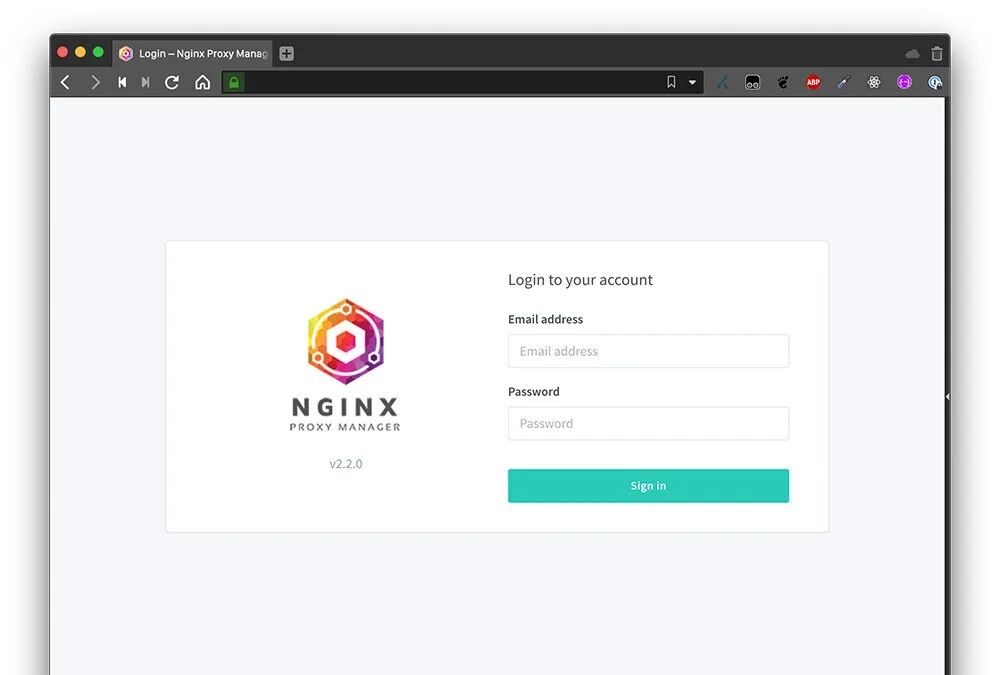Image resolution: width=1000 pixels, height=675 pixels.
Task: Click the v2.2.0 version text
Action: click(x=346, y=464)
